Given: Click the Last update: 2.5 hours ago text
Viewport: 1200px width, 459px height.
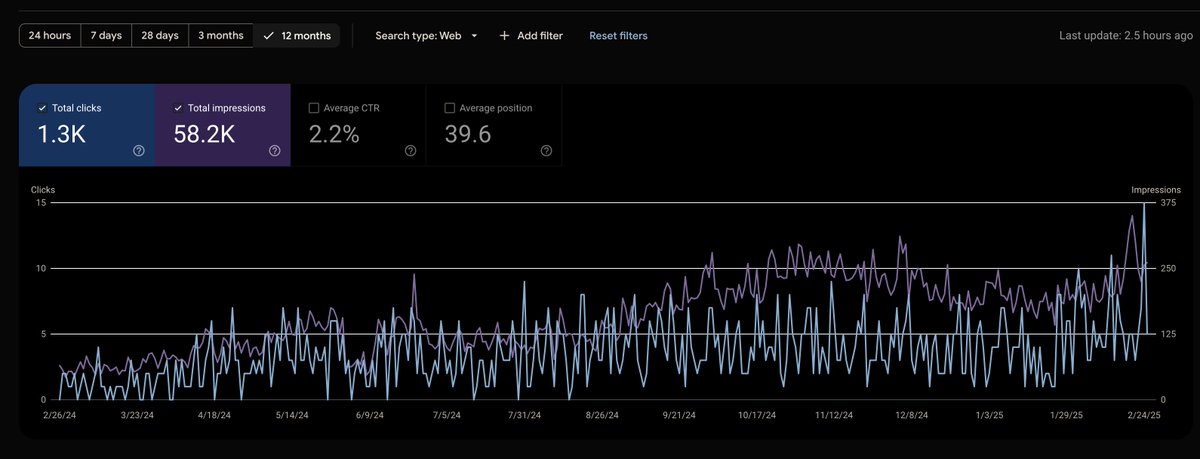Looking at the screenshot, I should [x=1126, y=35].
